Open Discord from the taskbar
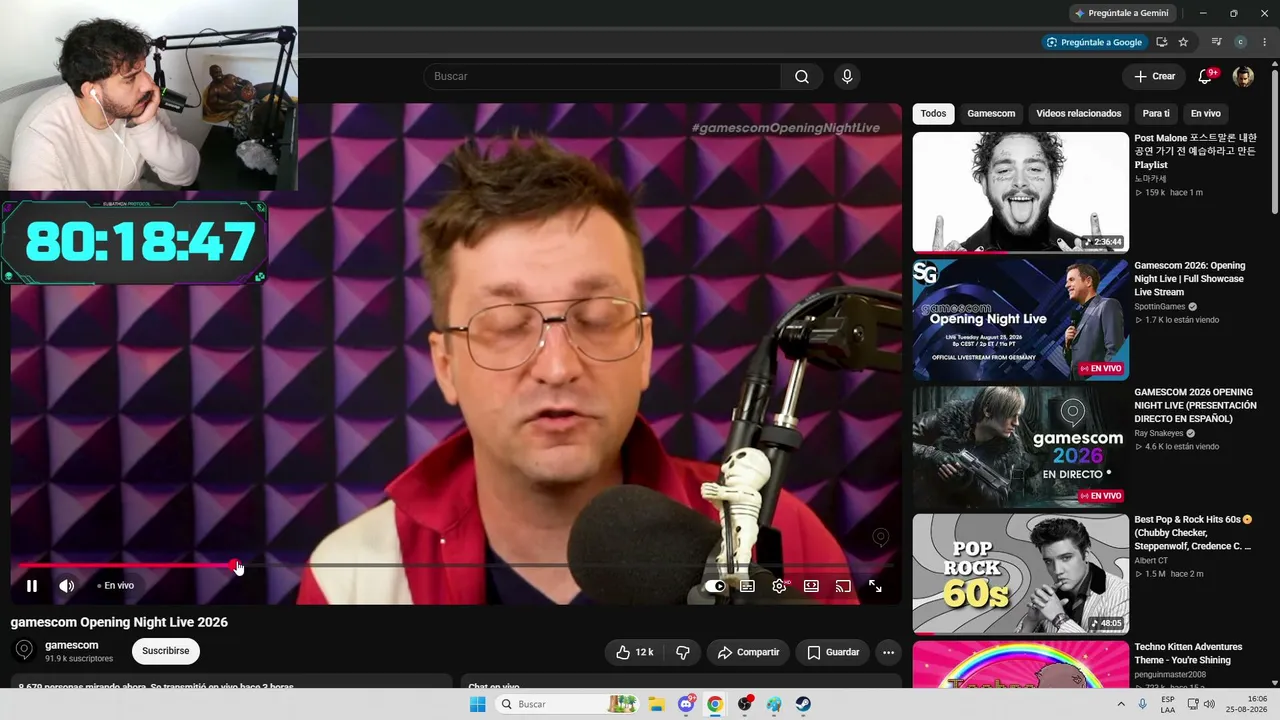Screen dimensions: 1280x720 tap(686, 704)
